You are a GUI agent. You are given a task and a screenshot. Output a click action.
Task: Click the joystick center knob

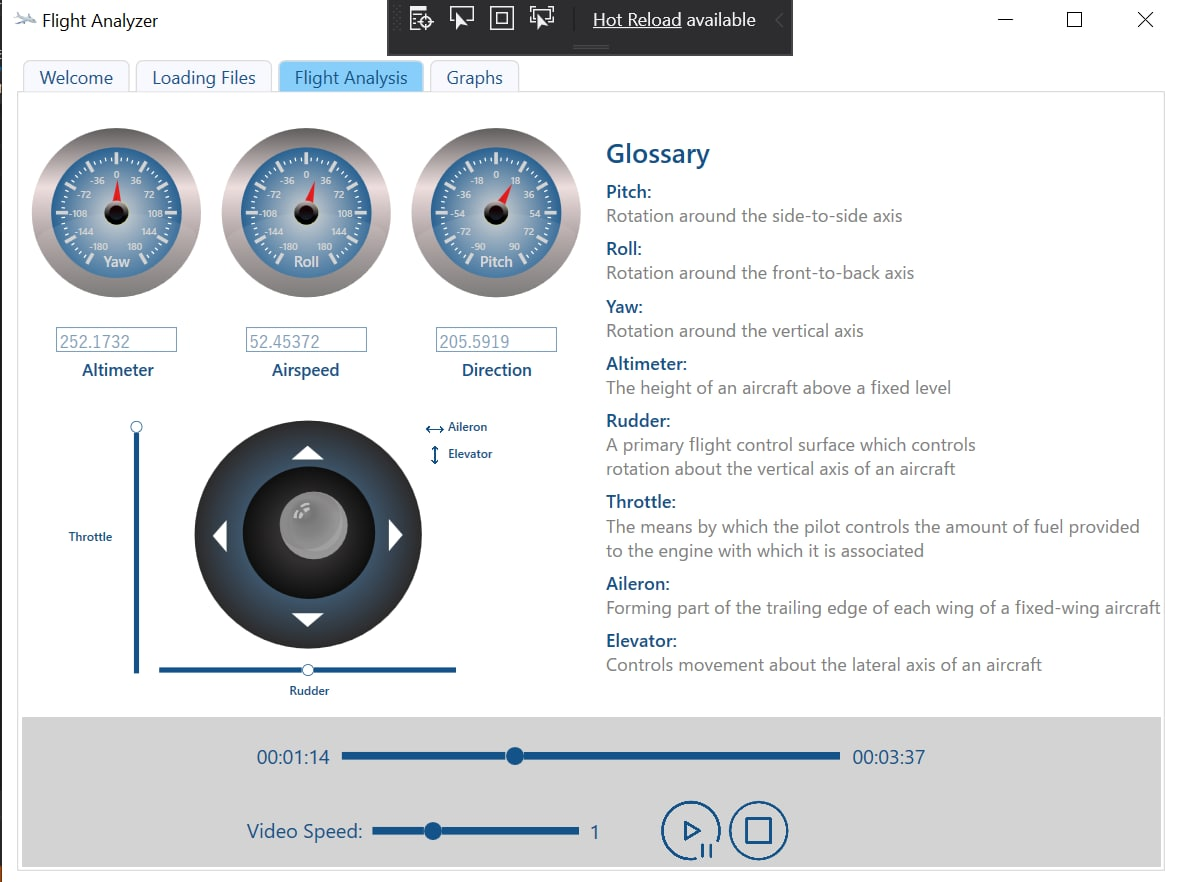[313, 525]
